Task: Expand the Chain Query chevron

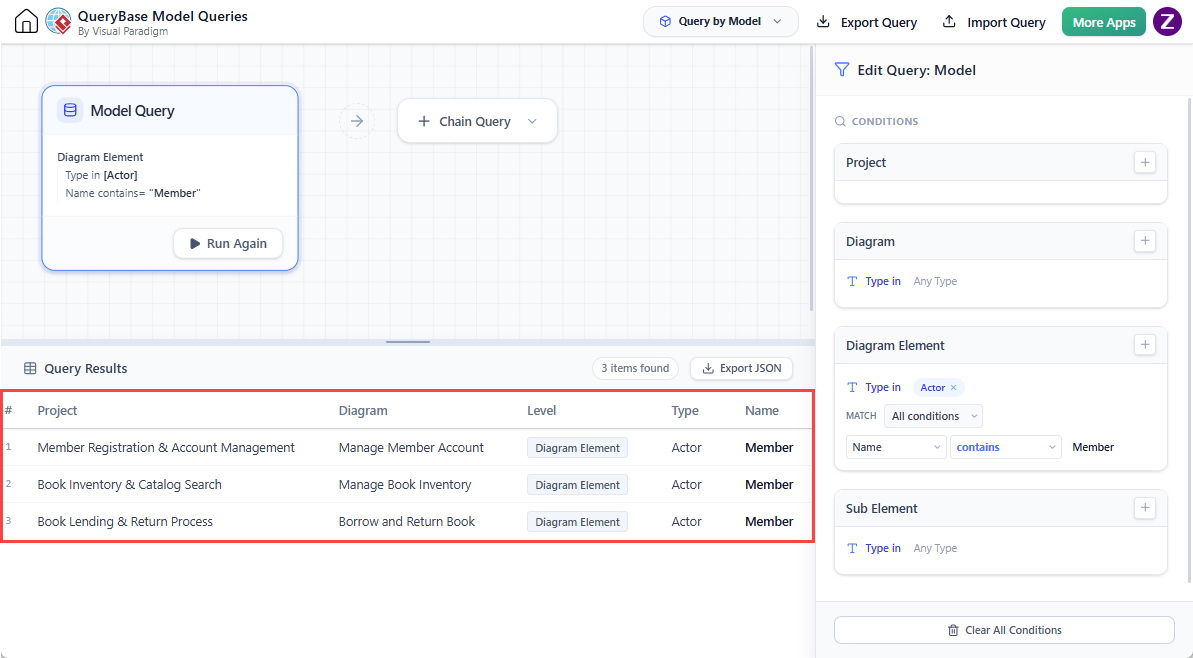Action: [x=533, y=121]
